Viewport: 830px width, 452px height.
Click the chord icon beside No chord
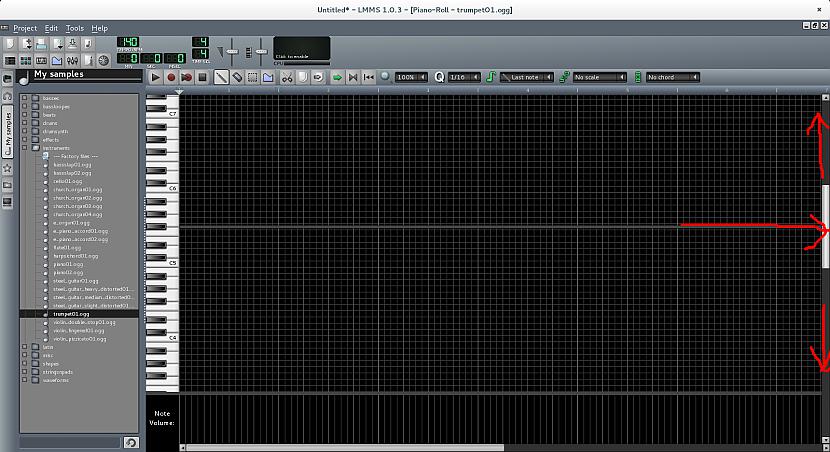[638, 77]
